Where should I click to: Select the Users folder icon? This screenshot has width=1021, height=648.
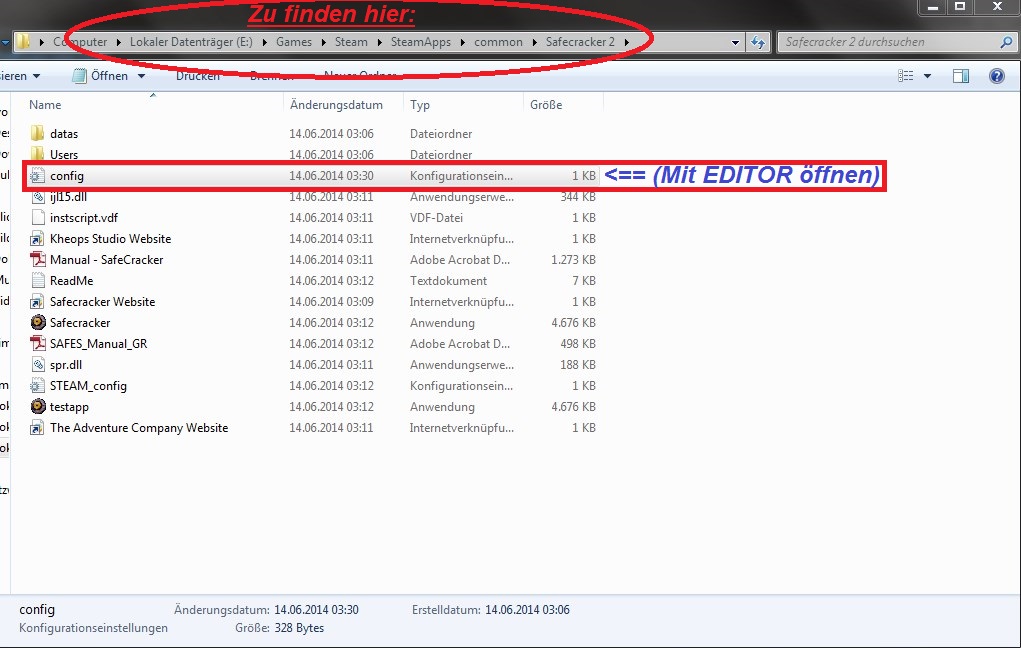[x=38, y=154]
